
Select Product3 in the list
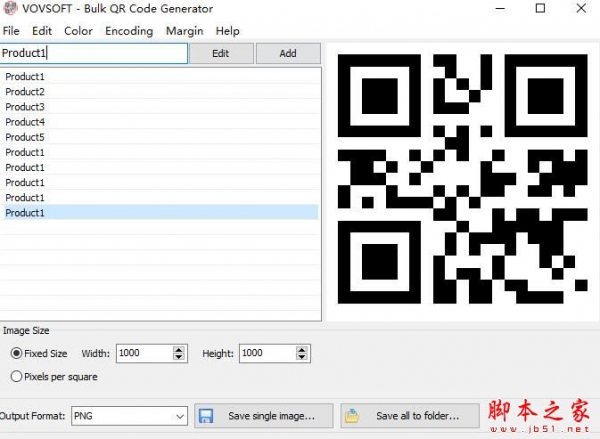(160, 107)
